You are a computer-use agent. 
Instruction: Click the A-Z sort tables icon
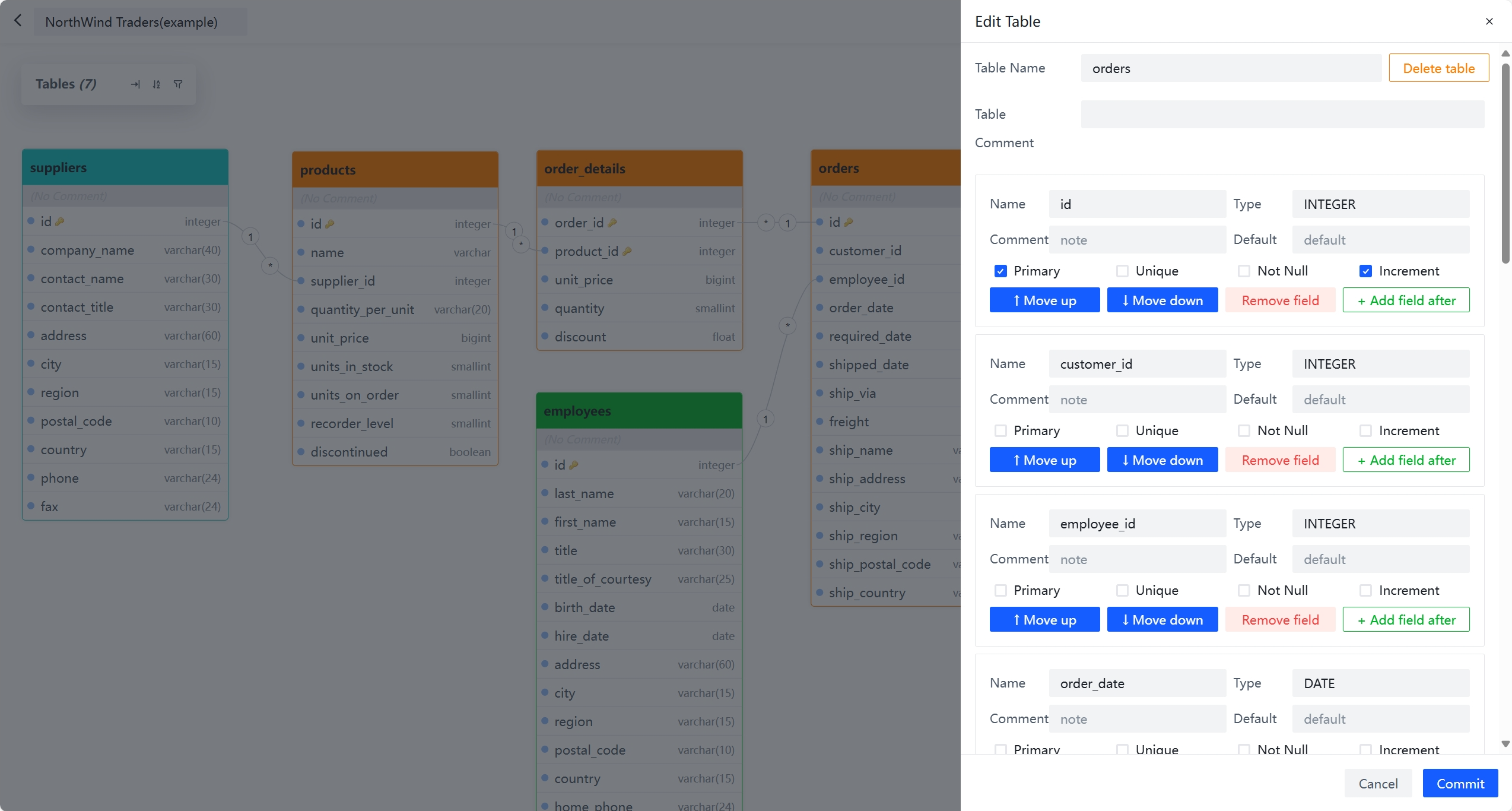(157, 84)
